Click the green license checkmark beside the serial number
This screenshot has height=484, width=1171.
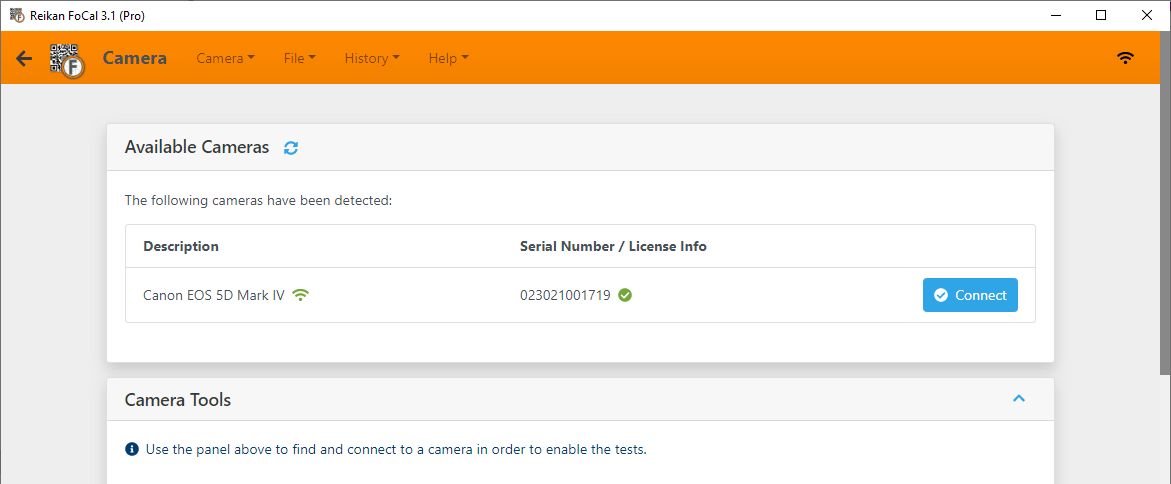pyautogui.click(x=625, y=295)
